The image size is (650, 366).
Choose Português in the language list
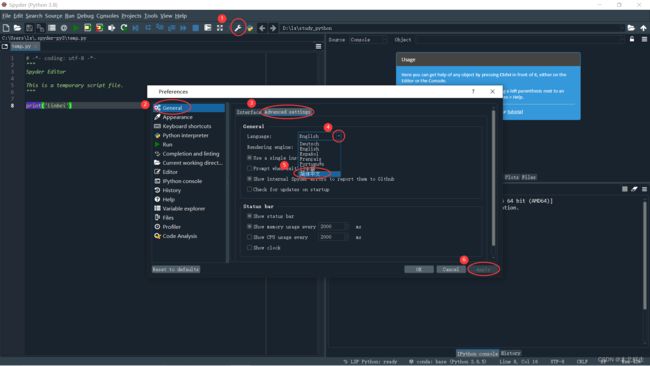click(x=312, y=164)
